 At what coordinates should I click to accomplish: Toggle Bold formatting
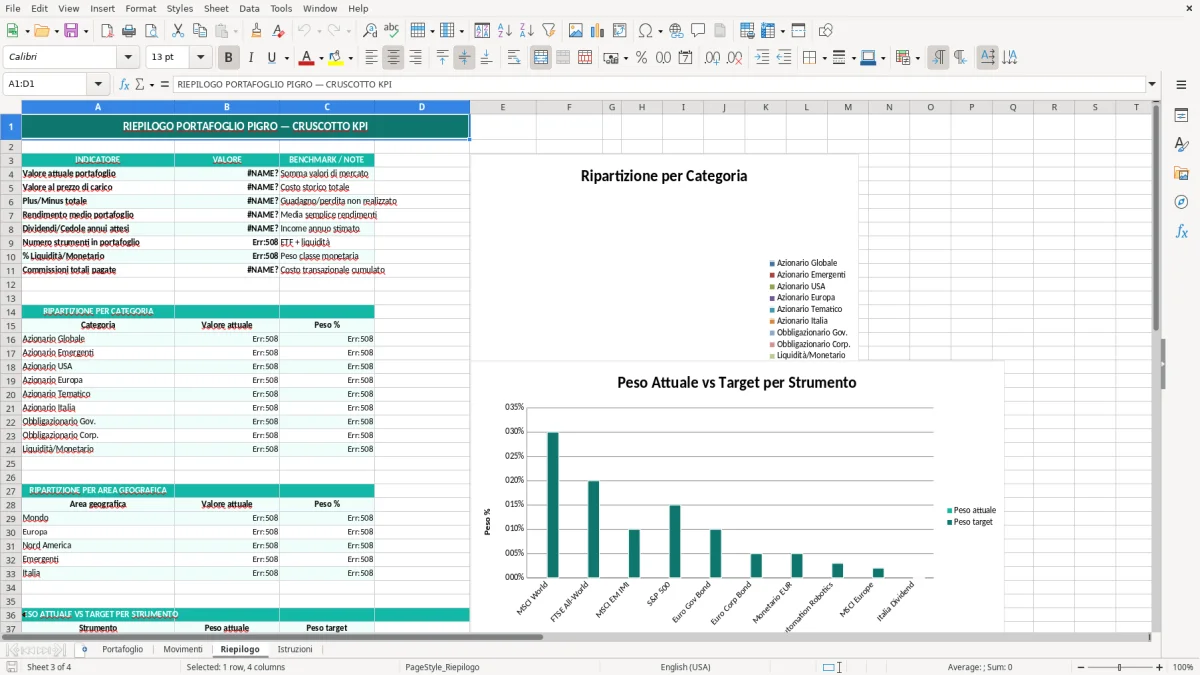pyautogui.click(x=228, y=58)
